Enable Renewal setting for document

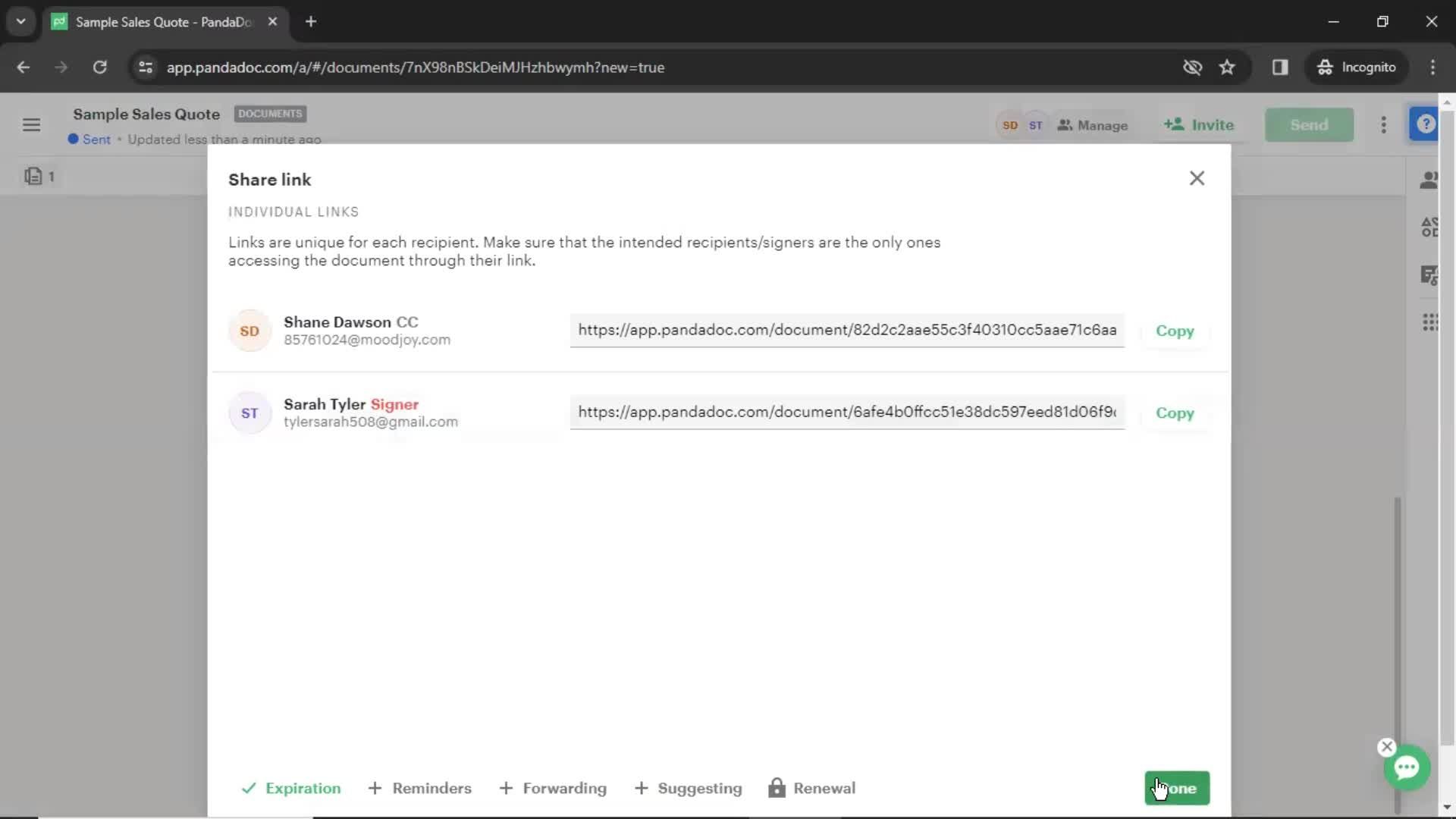click(811, 788)
